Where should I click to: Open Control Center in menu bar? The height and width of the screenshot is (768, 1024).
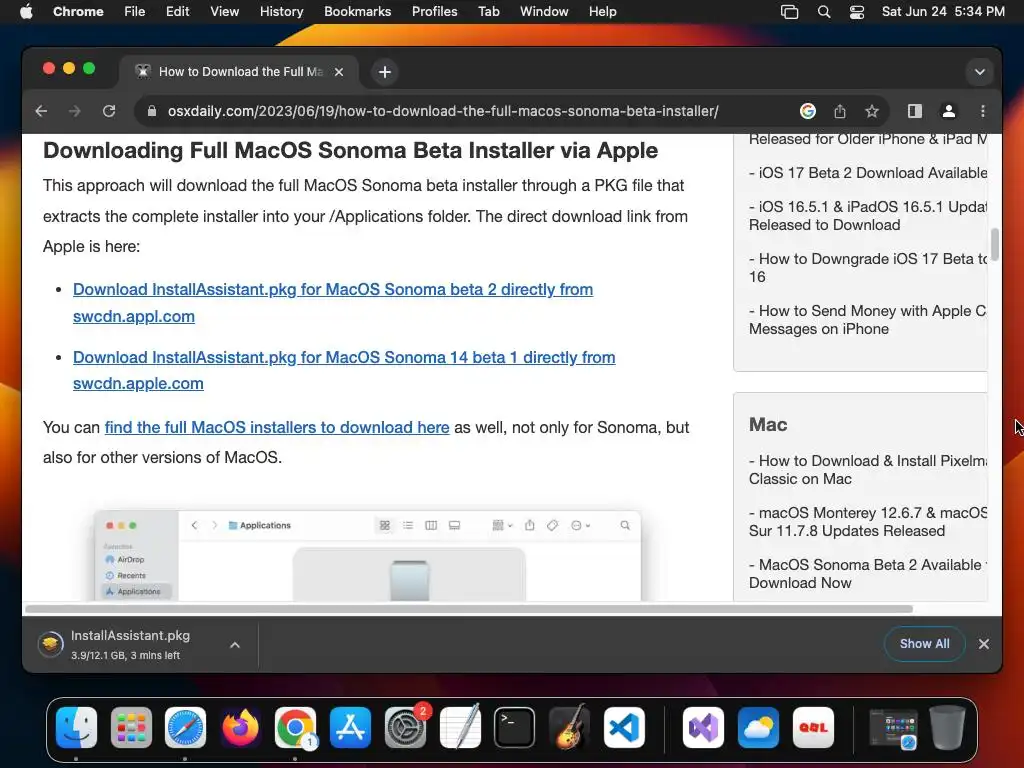click(x=857, y=12)
